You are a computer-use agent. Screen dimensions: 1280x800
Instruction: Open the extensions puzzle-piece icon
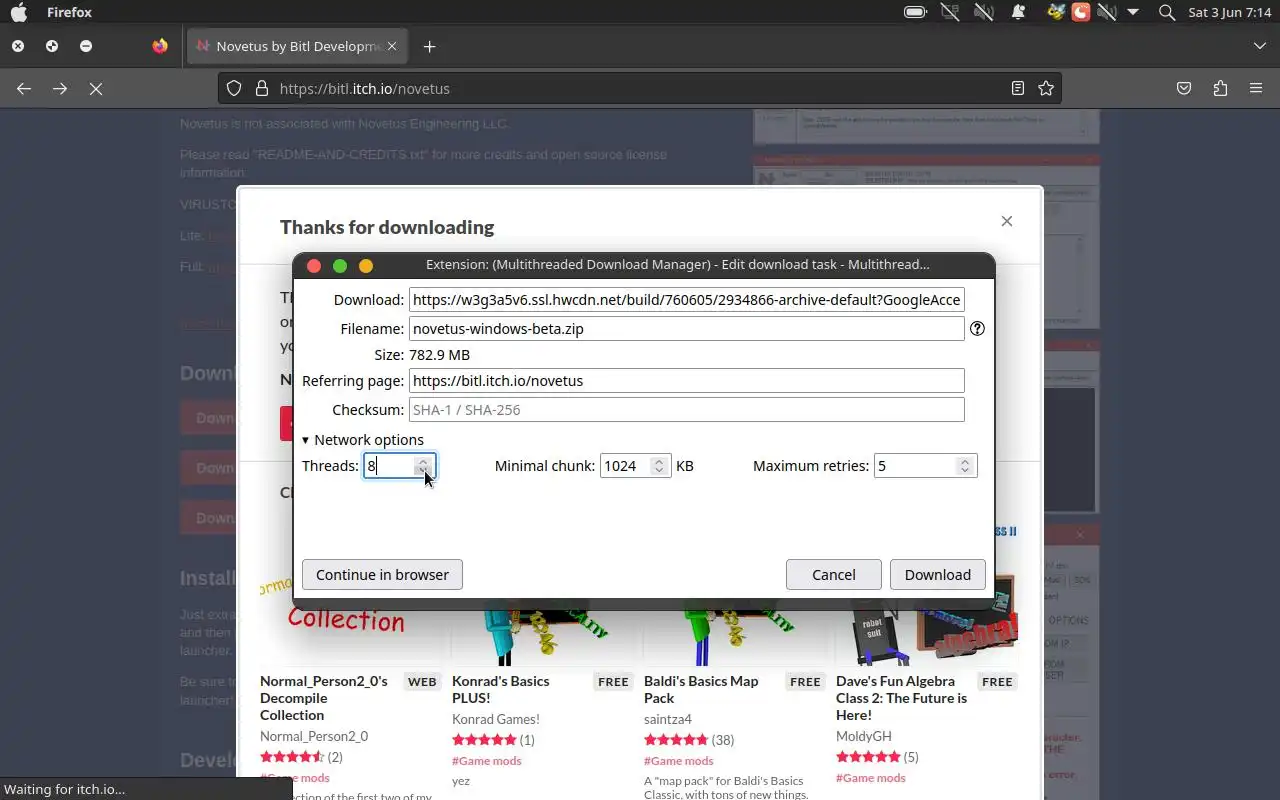point(1220,88)
